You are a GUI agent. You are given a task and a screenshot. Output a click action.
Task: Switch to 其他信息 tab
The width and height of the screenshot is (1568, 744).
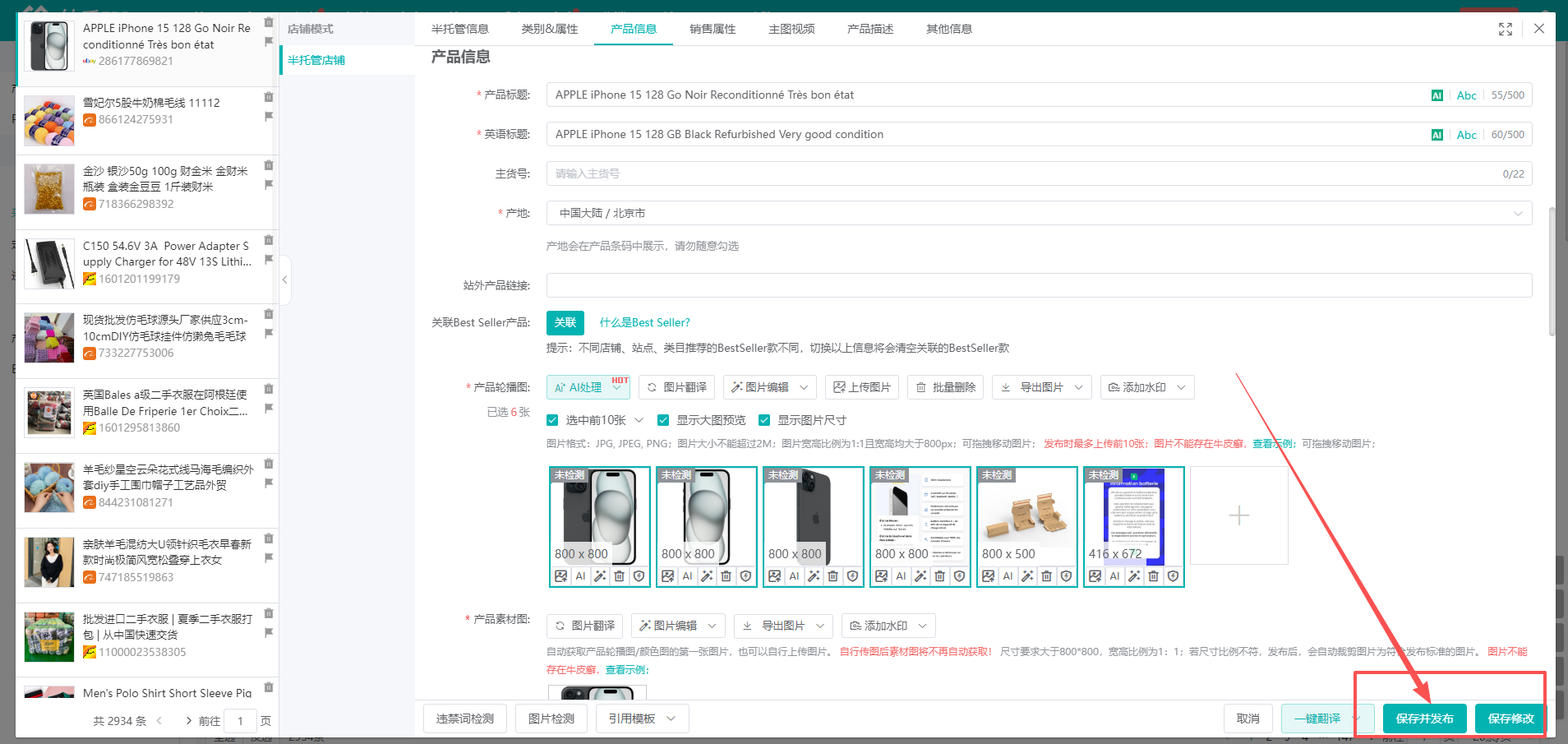click(949, 29)
